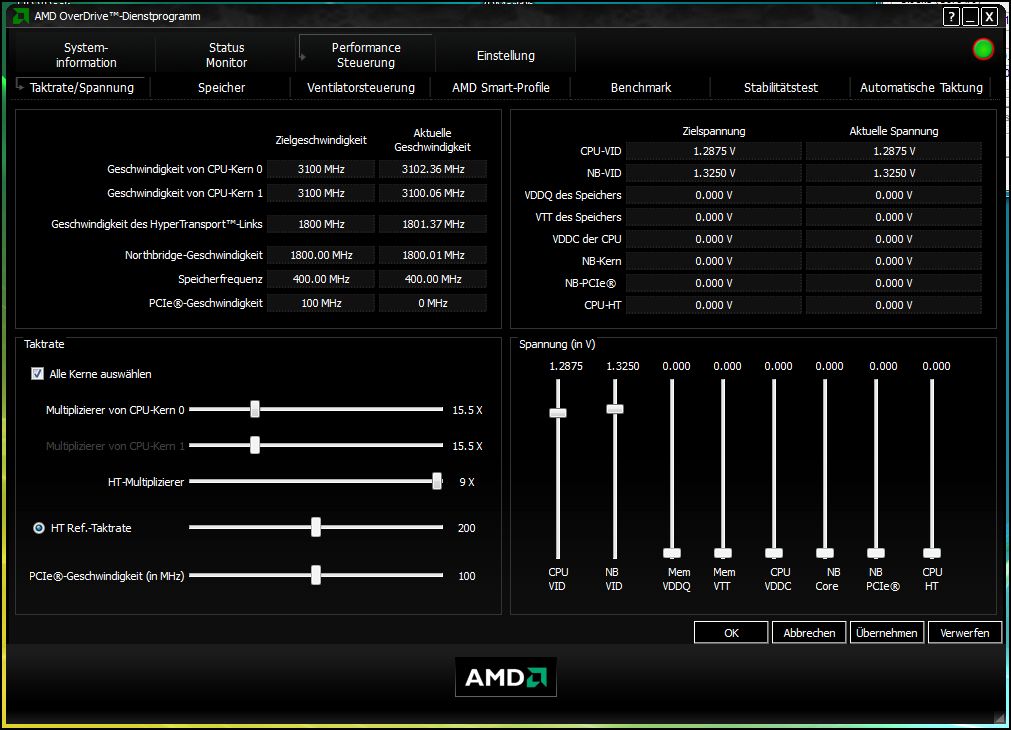The width and height of the screenshot is (1011, 730).
Task: Click PCIe target speed '100 MHz' value
Action: [x=321, y=303]
